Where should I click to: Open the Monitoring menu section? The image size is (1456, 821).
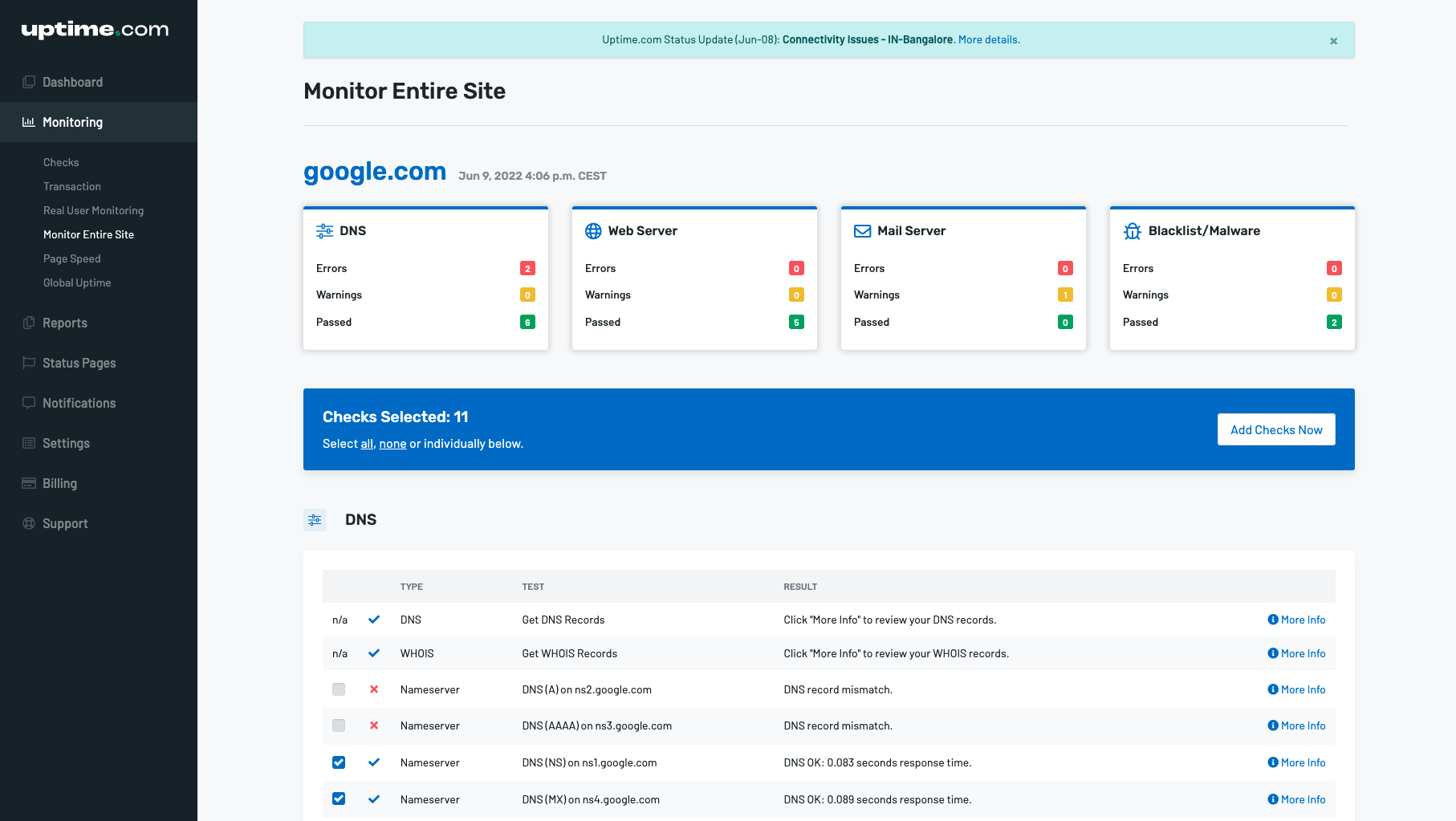[99, 122]
